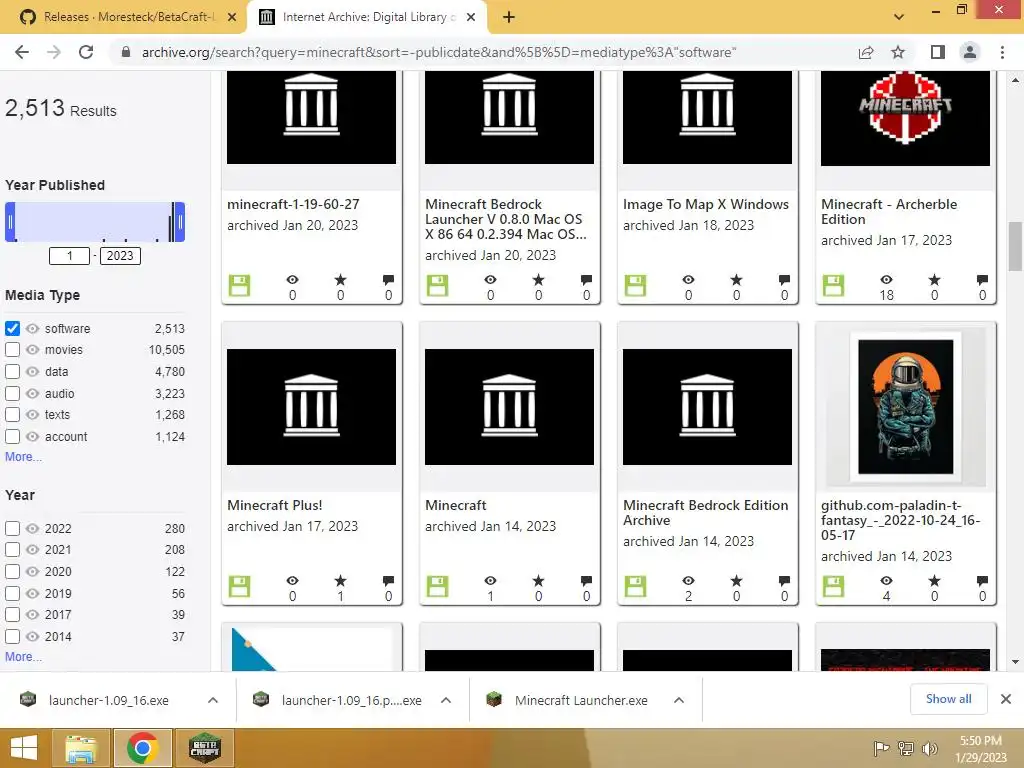
Task: Open options arrow for launcher-1.09_16.exe download
Action: pos(213,700)
